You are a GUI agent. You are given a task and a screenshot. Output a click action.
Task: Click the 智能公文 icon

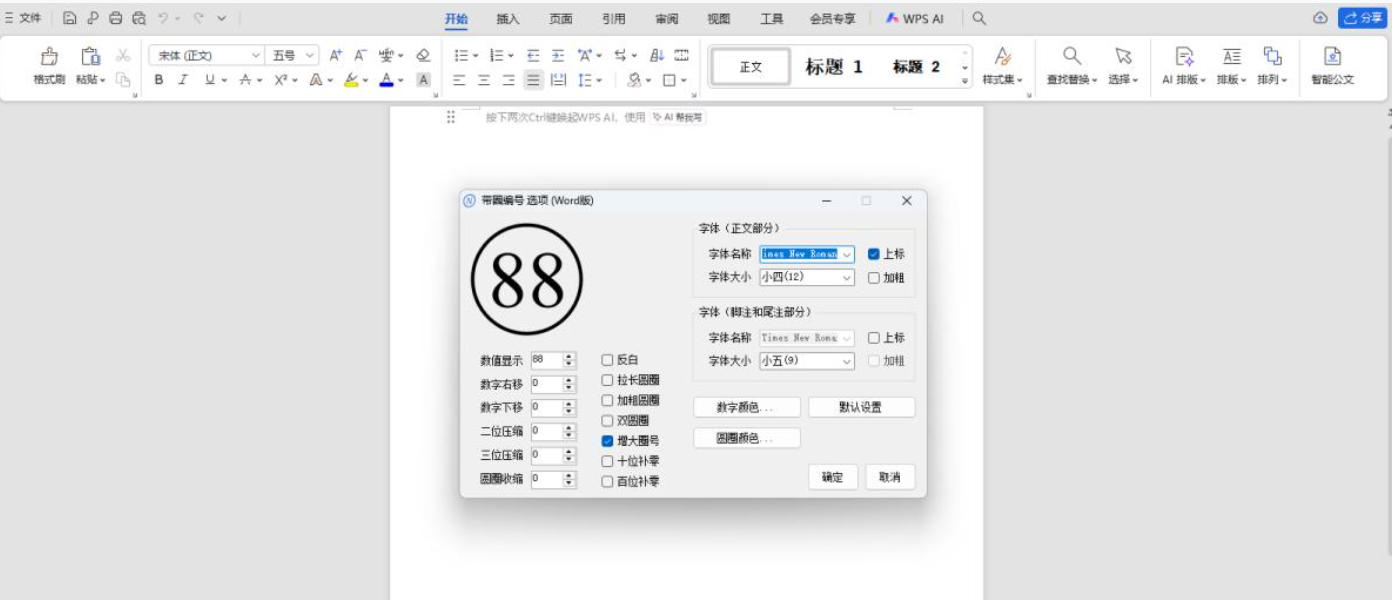click(1332, 57)
